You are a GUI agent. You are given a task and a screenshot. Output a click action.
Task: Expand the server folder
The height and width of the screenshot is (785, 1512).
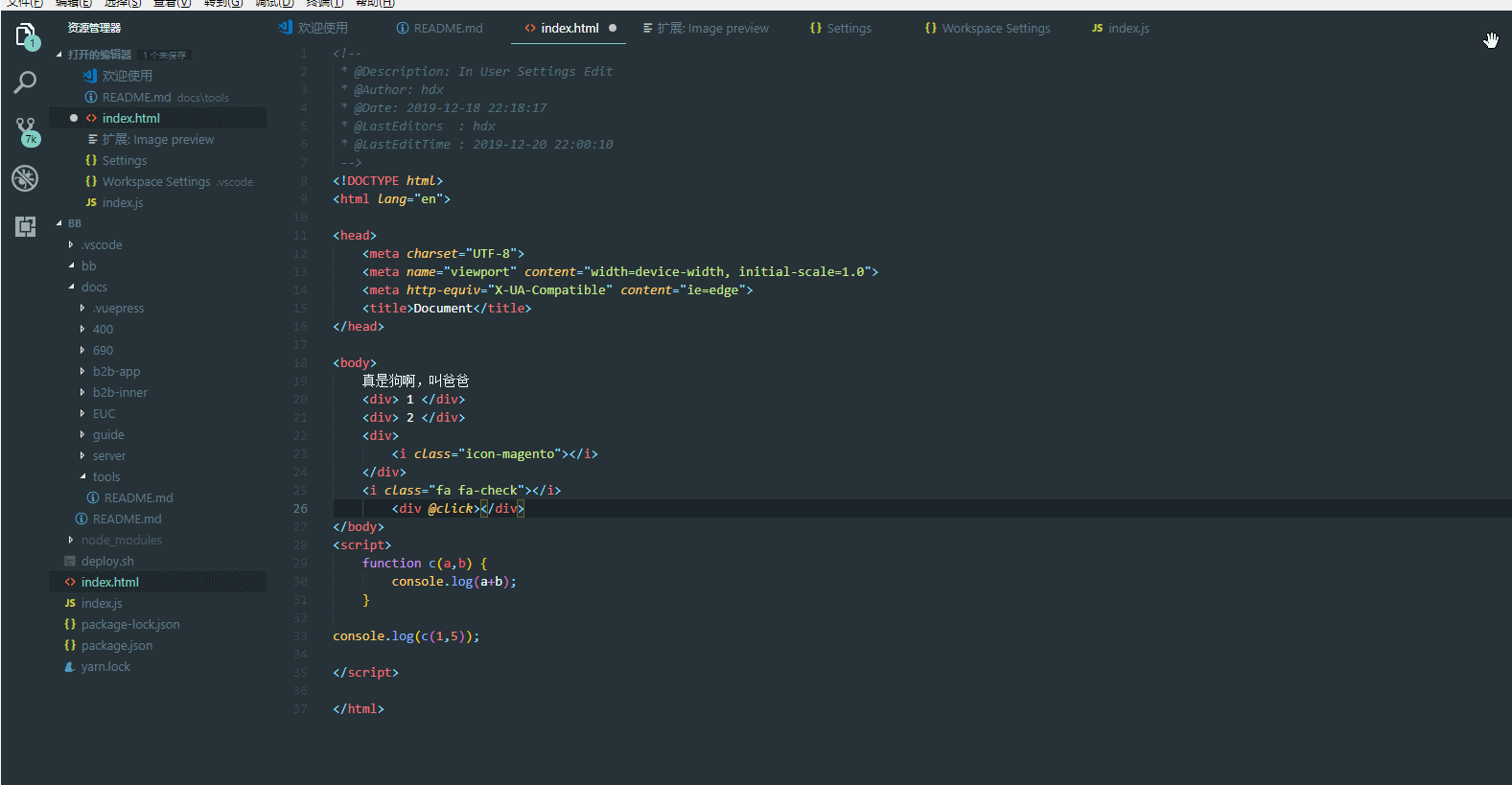(x=82, y=455)
